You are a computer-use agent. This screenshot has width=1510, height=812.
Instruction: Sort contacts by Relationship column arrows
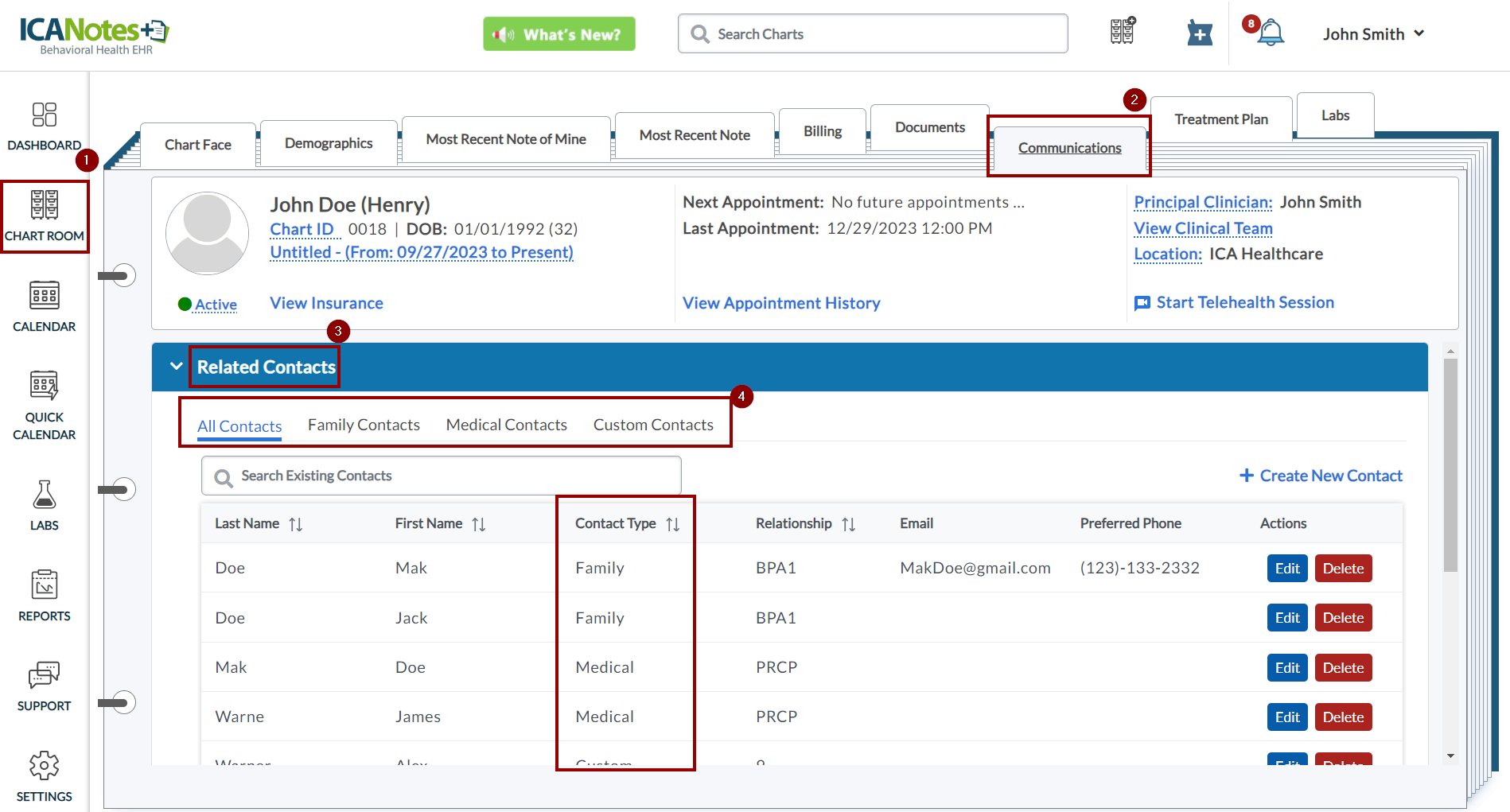coord(848,524)
